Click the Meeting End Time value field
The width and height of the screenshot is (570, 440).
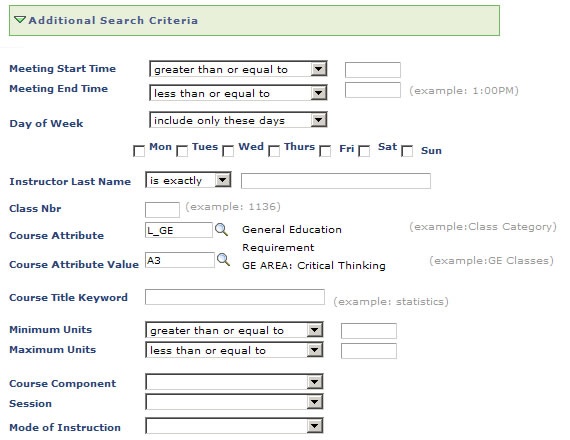[x=373, y=90]
